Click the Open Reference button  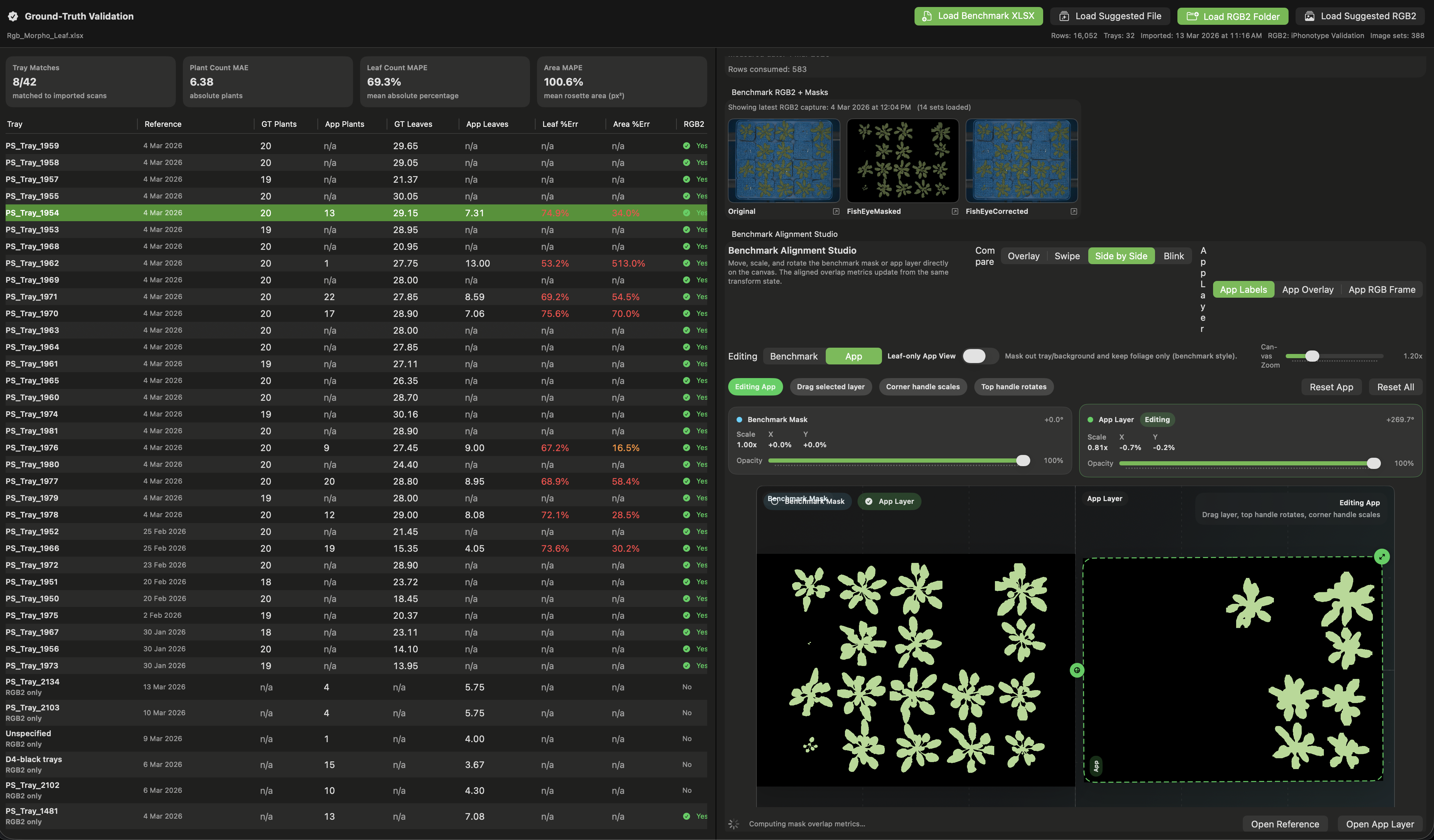click(x=1285, y=824)
